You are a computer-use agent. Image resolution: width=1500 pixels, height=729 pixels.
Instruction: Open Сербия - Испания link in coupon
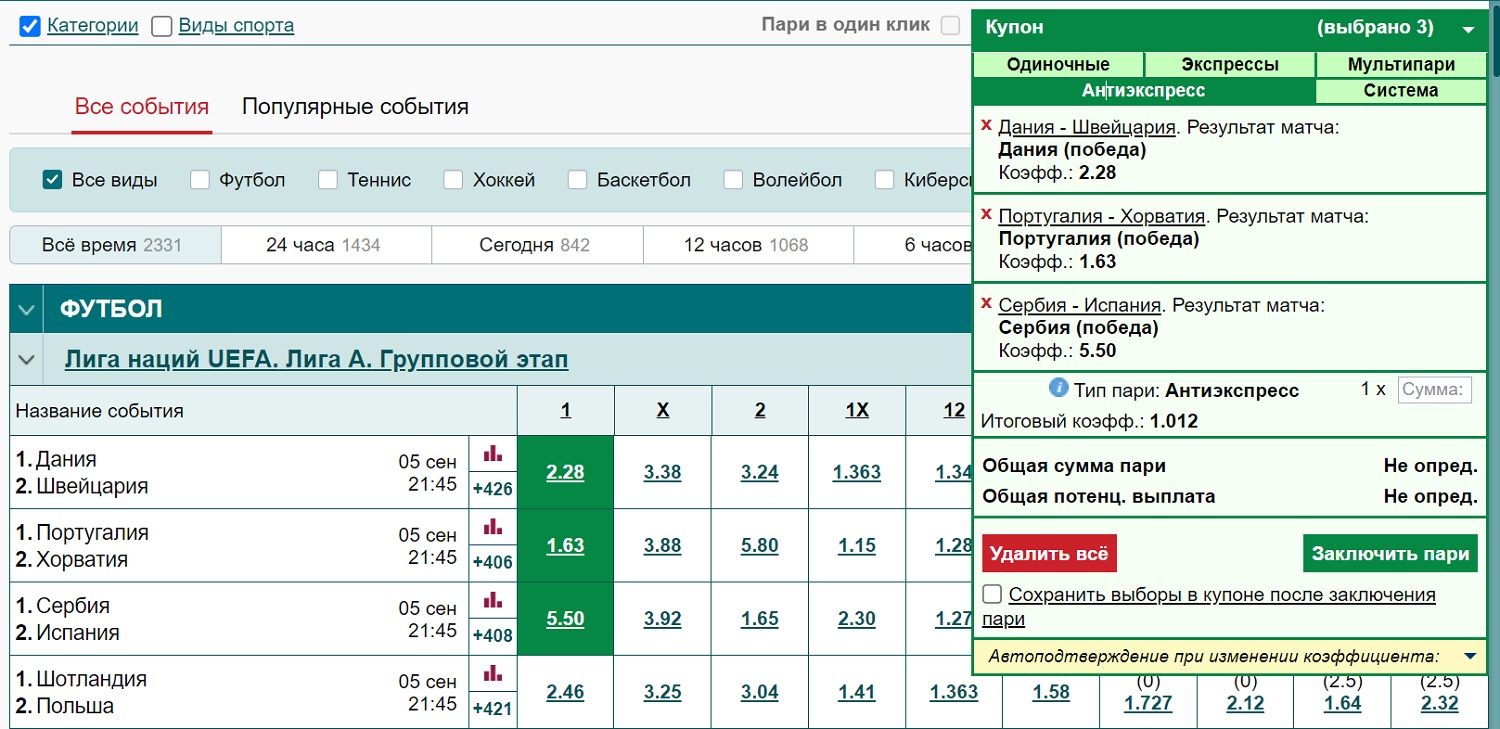coord(1079,305)
